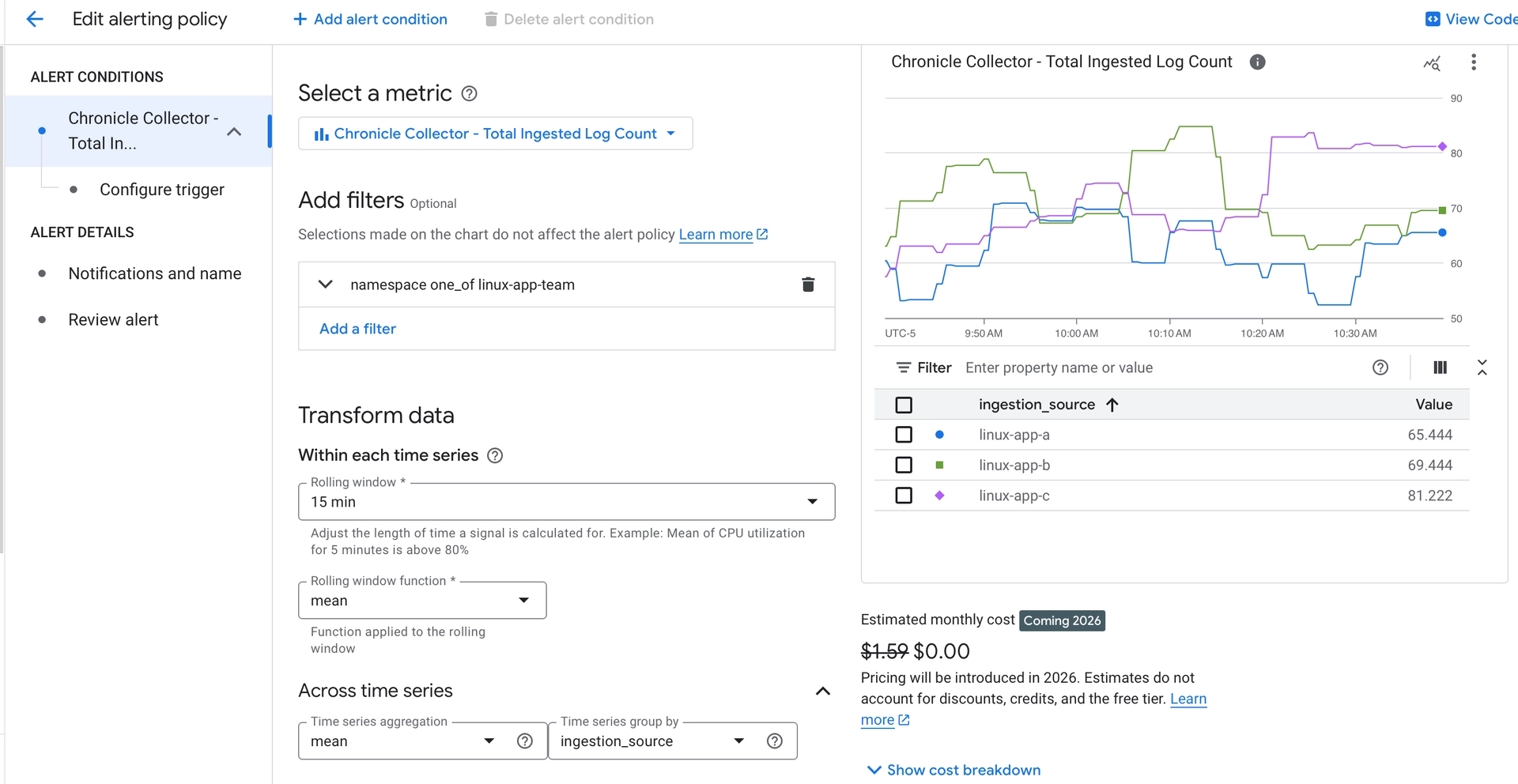
Task: Delete the namespace filter with the trash icon
Action: tap(808, 285)
